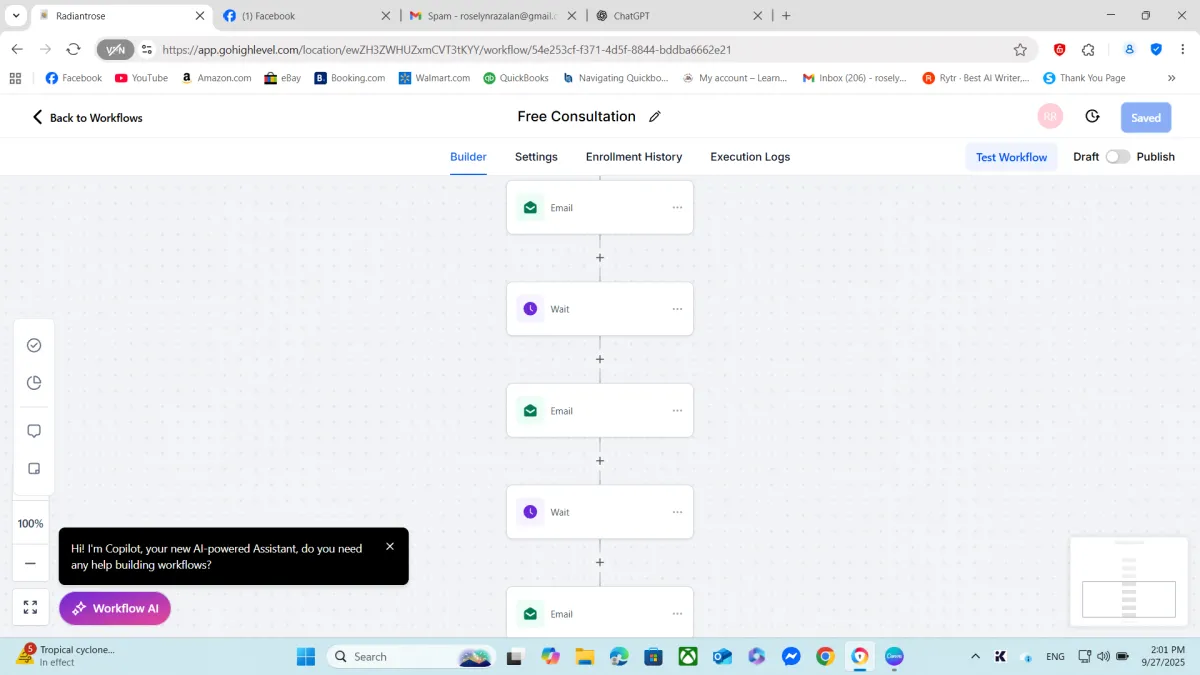
Task: Open options menu of the bottom Email step
Action: (x=677, y=614)
